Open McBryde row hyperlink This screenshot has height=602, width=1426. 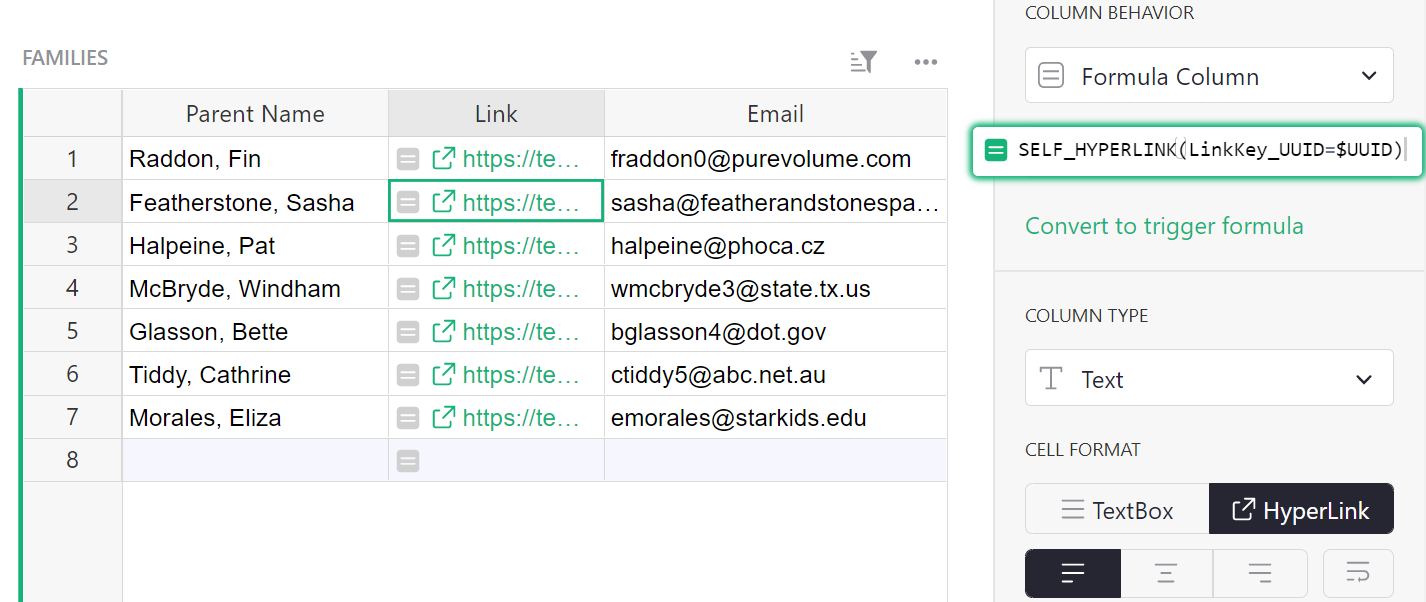pyautogui.click(x=520, y=289)
